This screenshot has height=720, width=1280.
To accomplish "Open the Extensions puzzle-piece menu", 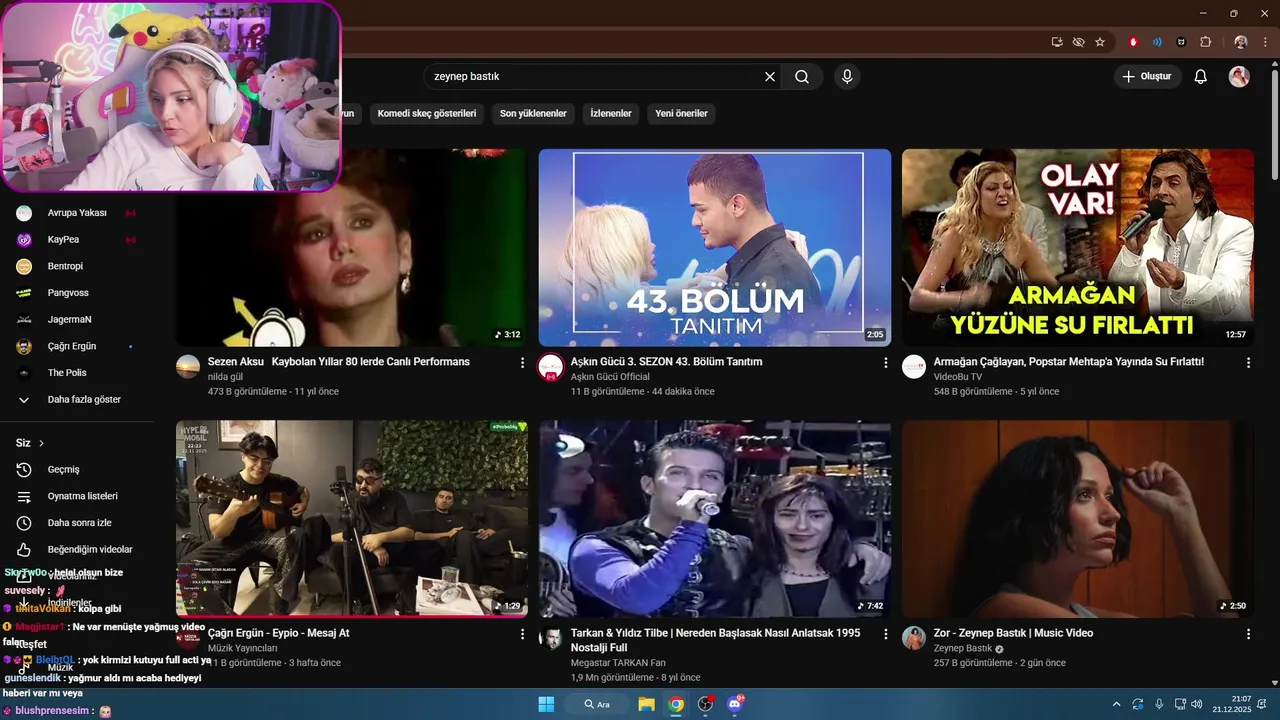I will point(1205,42).
